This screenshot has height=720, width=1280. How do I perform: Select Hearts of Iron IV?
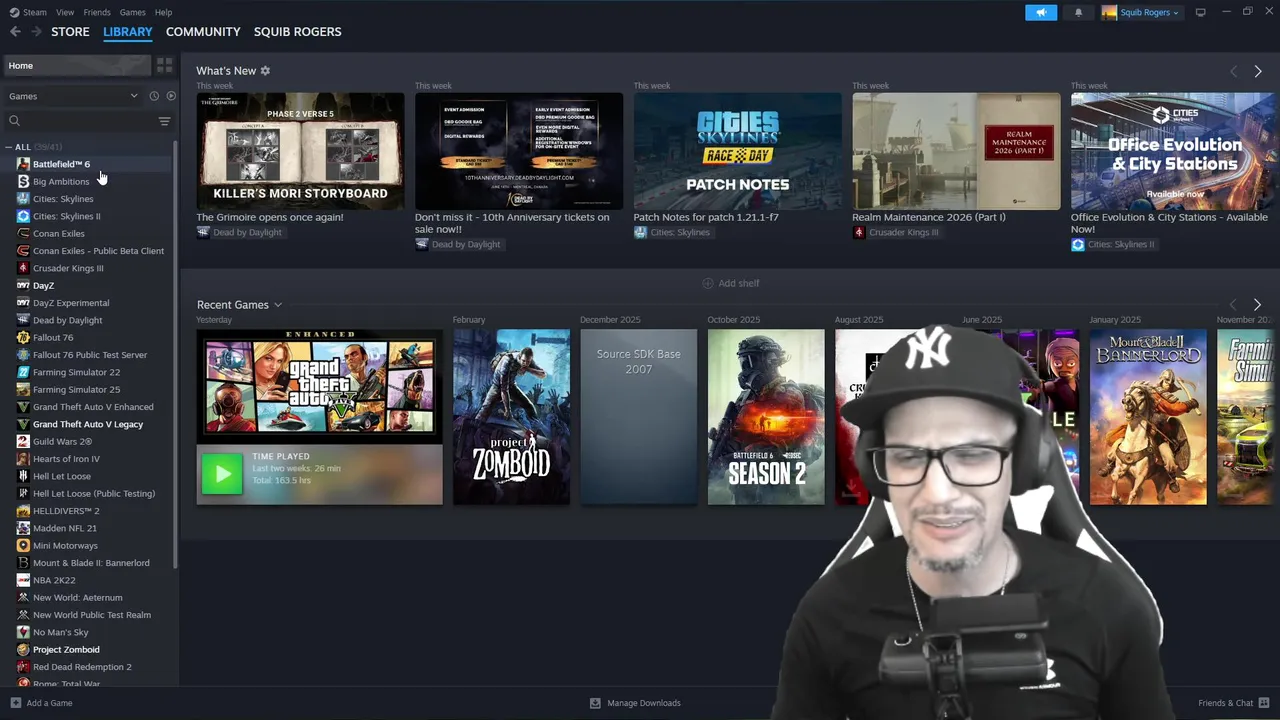[x=66, y=459]
